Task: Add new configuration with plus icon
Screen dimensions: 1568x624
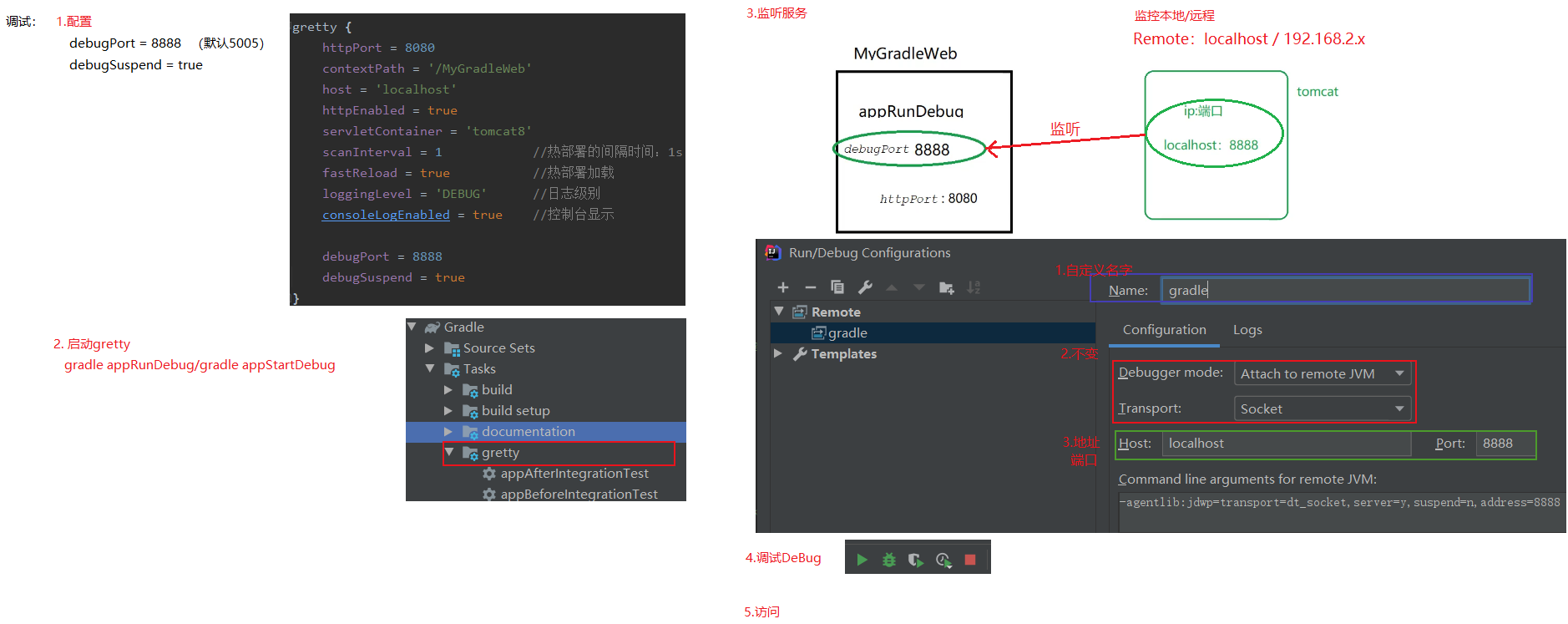Action: click(783, 287)
